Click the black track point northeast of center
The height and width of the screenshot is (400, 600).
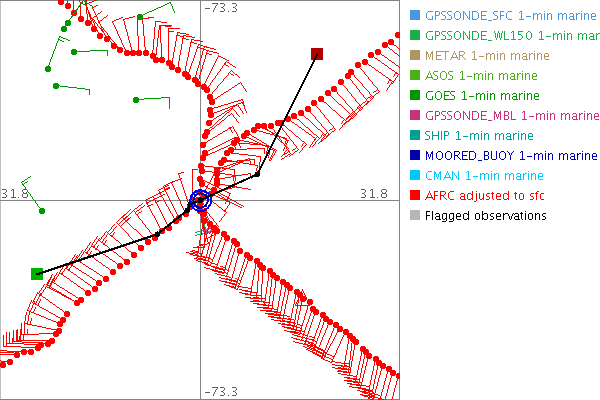(x=257, y=174)
